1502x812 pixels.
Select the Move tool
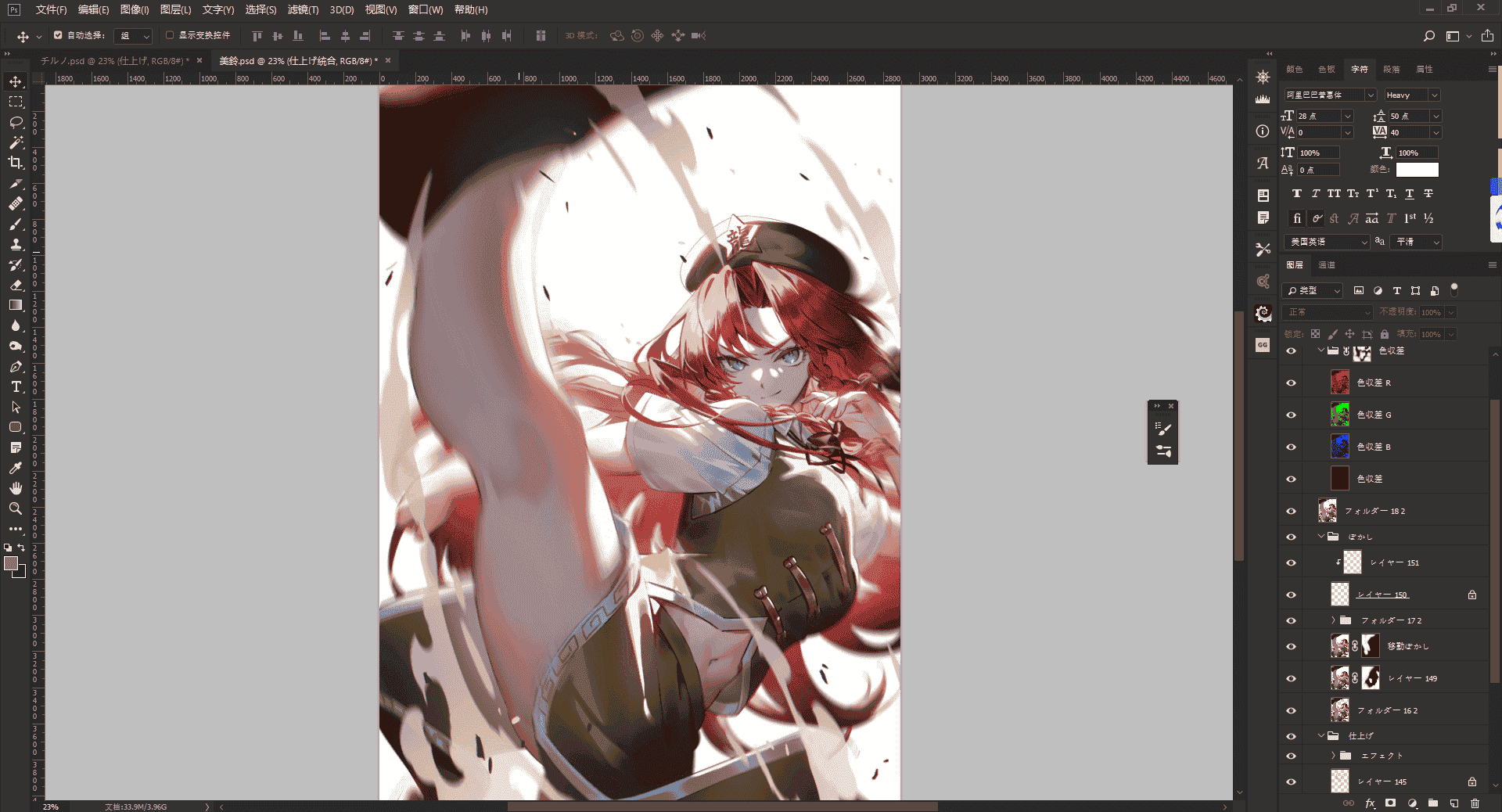(x=16, y=81)
